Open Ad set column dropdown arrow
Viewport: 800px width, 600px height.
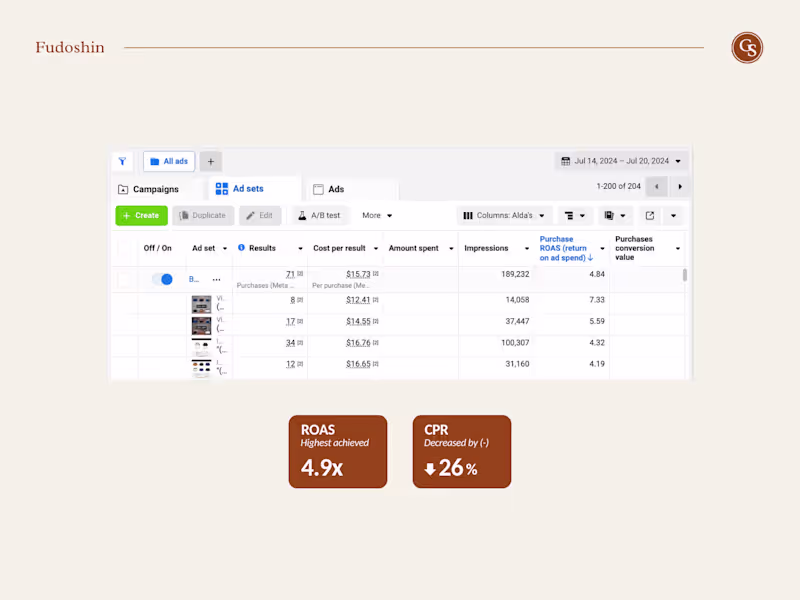[224, 248]
